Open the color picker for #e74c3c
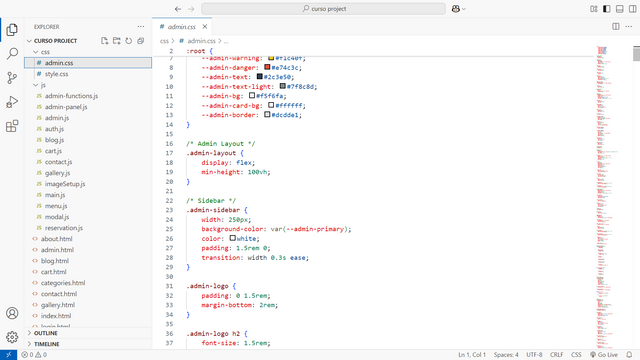 point(267,67)
